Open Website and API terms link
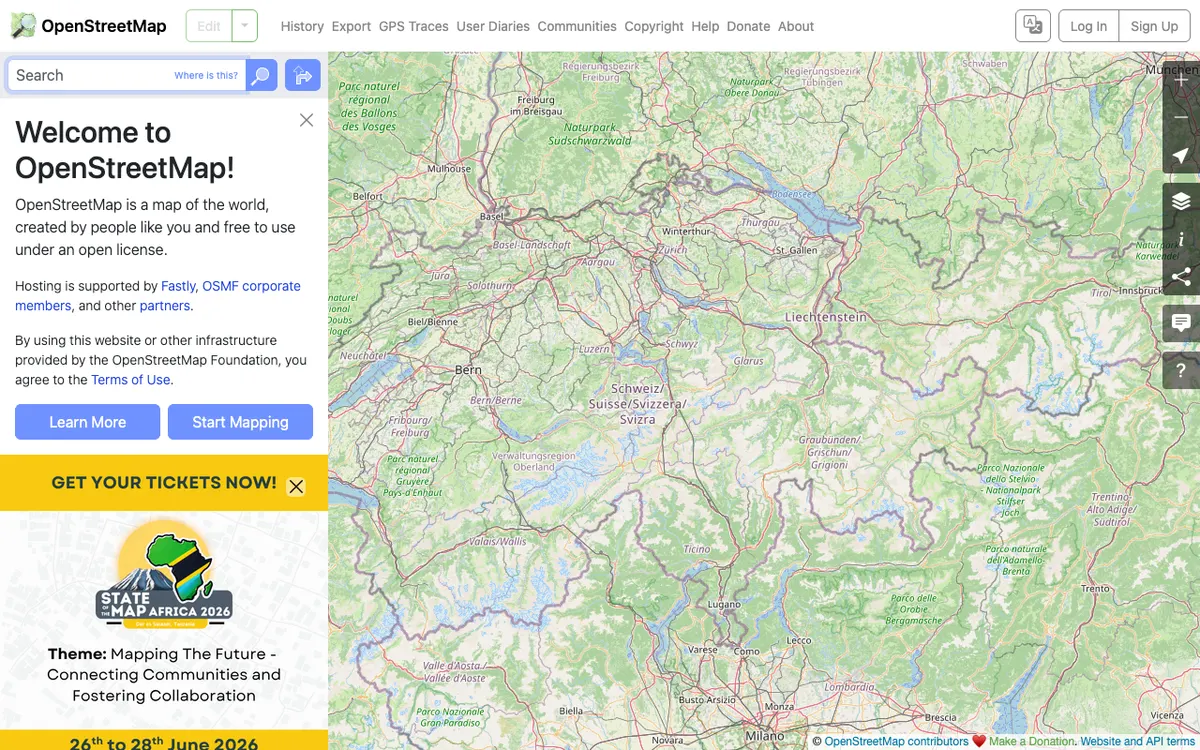This screenshot has width=1200, height=750. 1137,741
